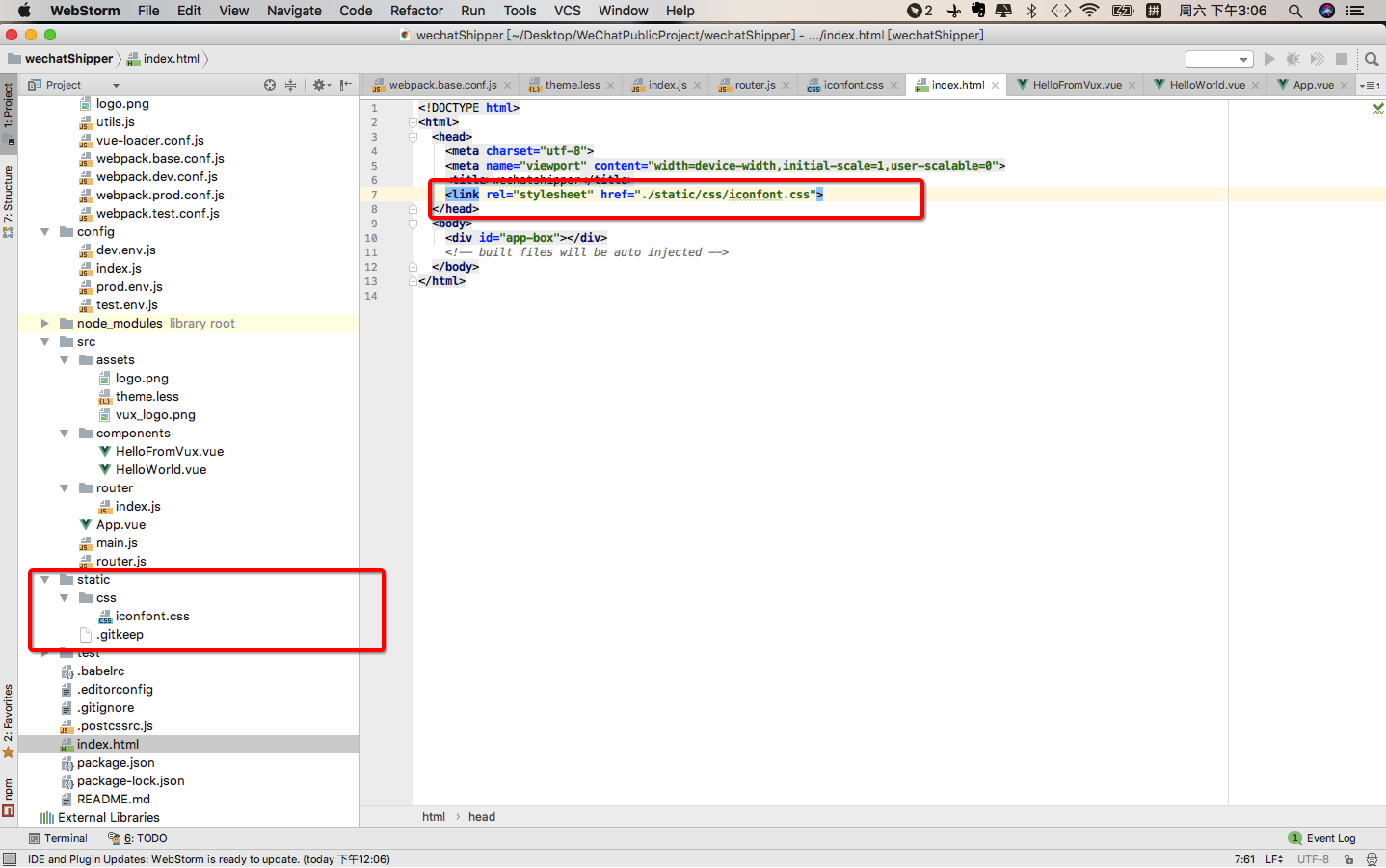Toggle the Favorites side tool window
1386x868 pixels.
[x=9, y=720]
